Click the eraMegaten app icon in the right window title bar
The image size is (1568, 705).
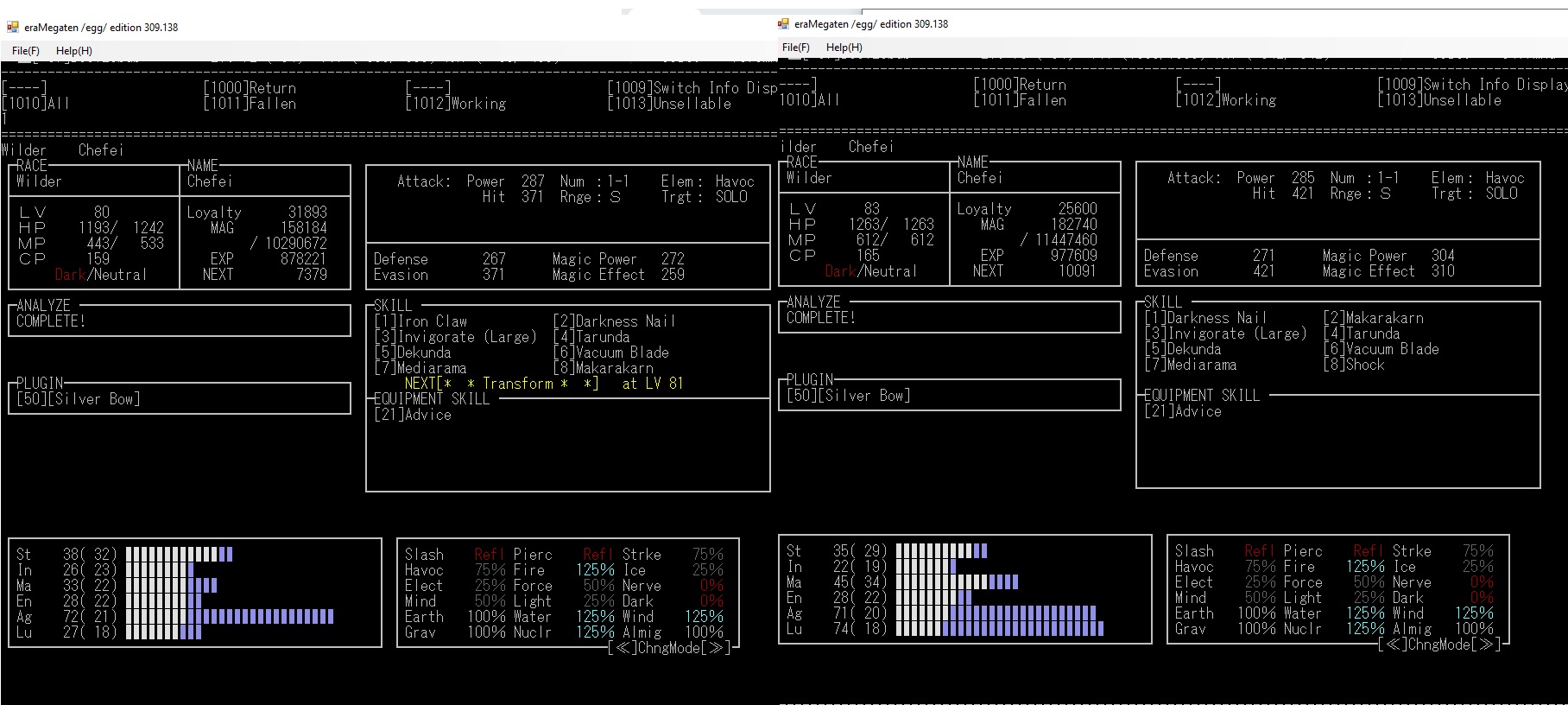[x=783, y=23]
